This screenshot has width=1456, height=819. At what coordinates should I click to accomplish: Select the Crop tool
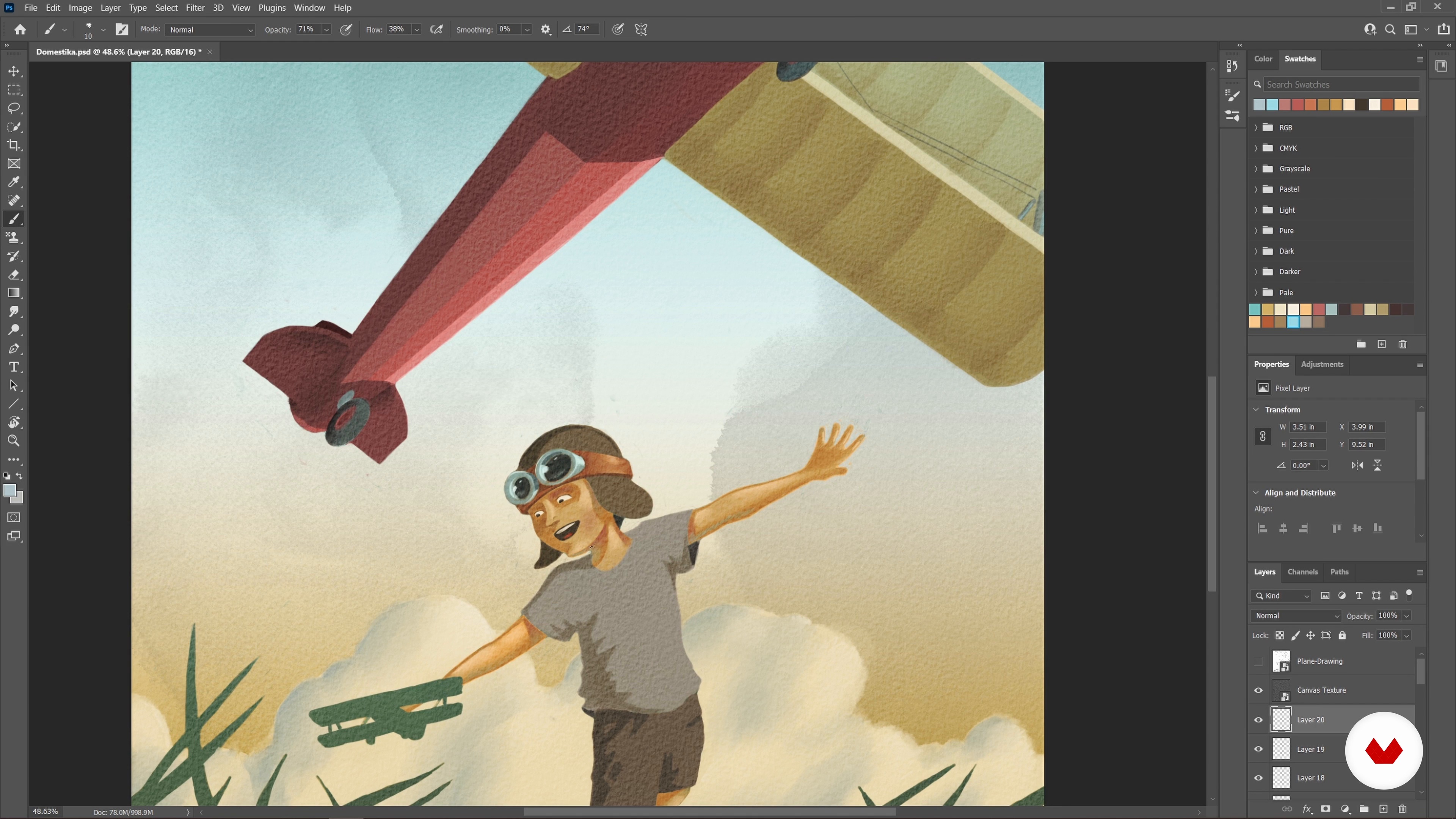pyautogui.click(x=14, y=145)
